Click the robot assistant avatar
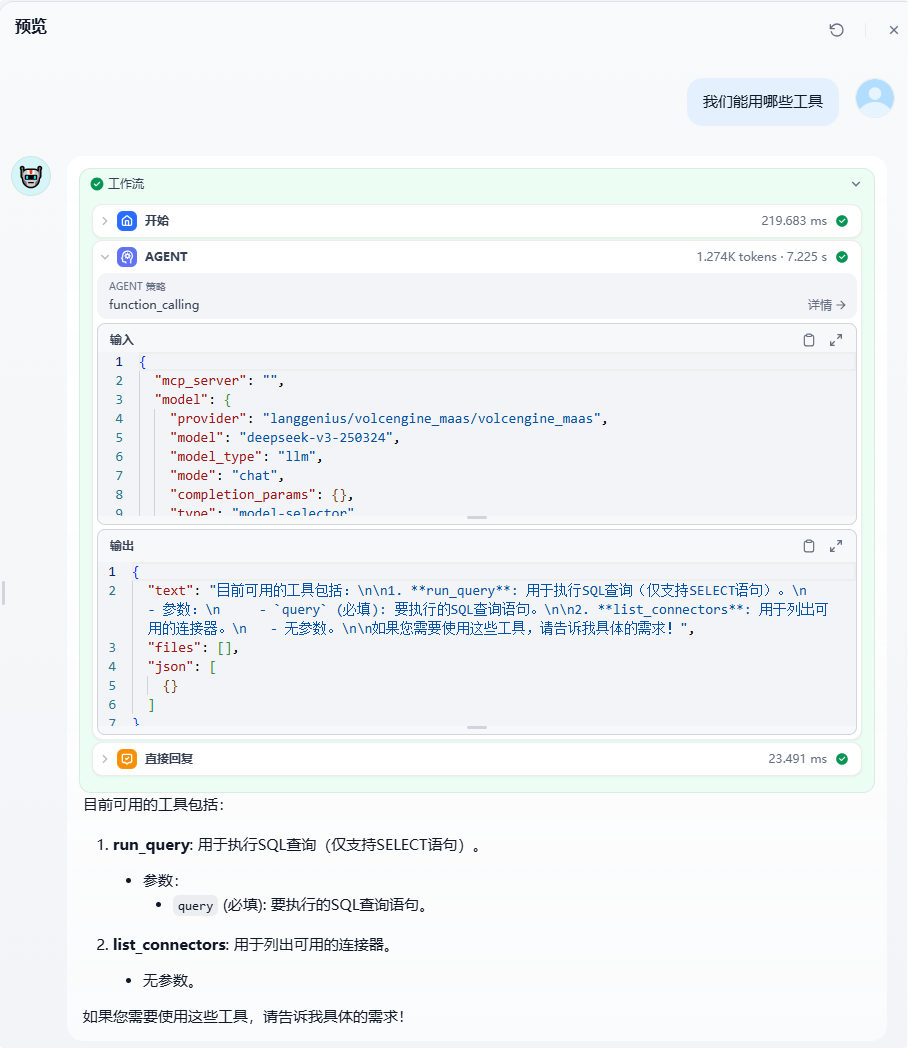The width and height of the screenshot is (908, 1048). click(x=31, y=176)
